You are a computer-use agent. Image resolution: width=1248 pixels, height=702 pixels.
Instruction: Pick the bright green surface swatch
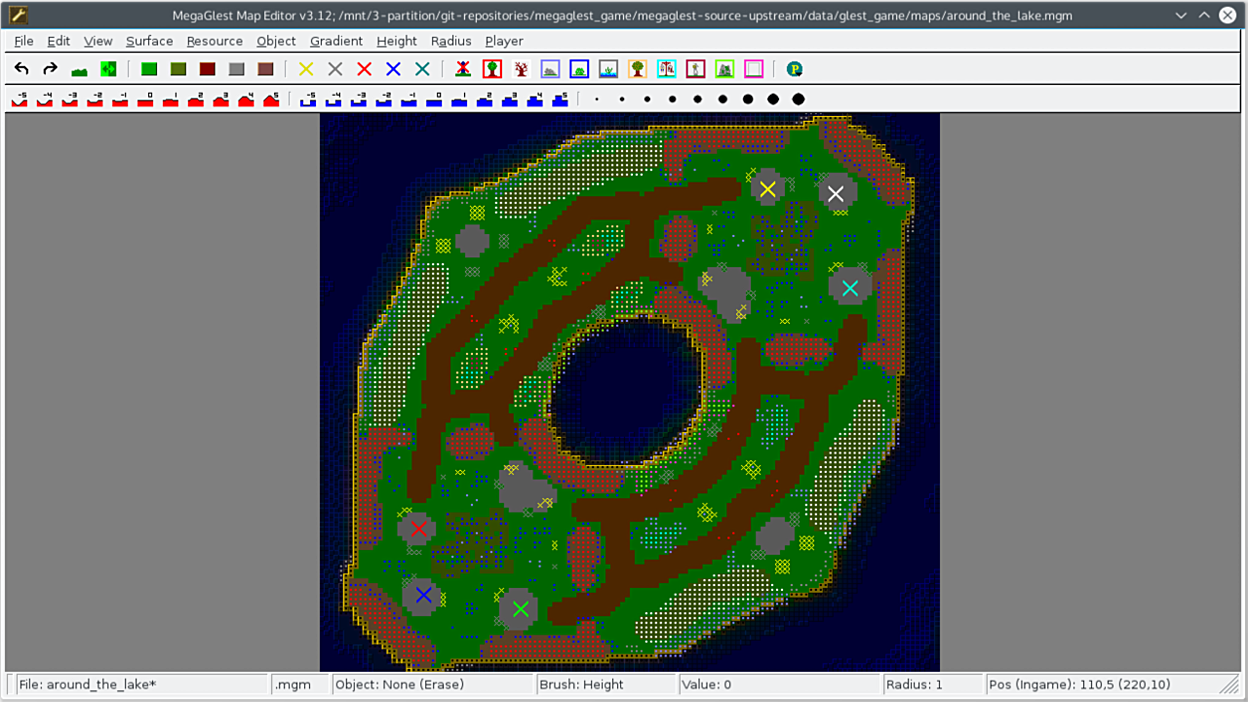[x=149, y=69]
